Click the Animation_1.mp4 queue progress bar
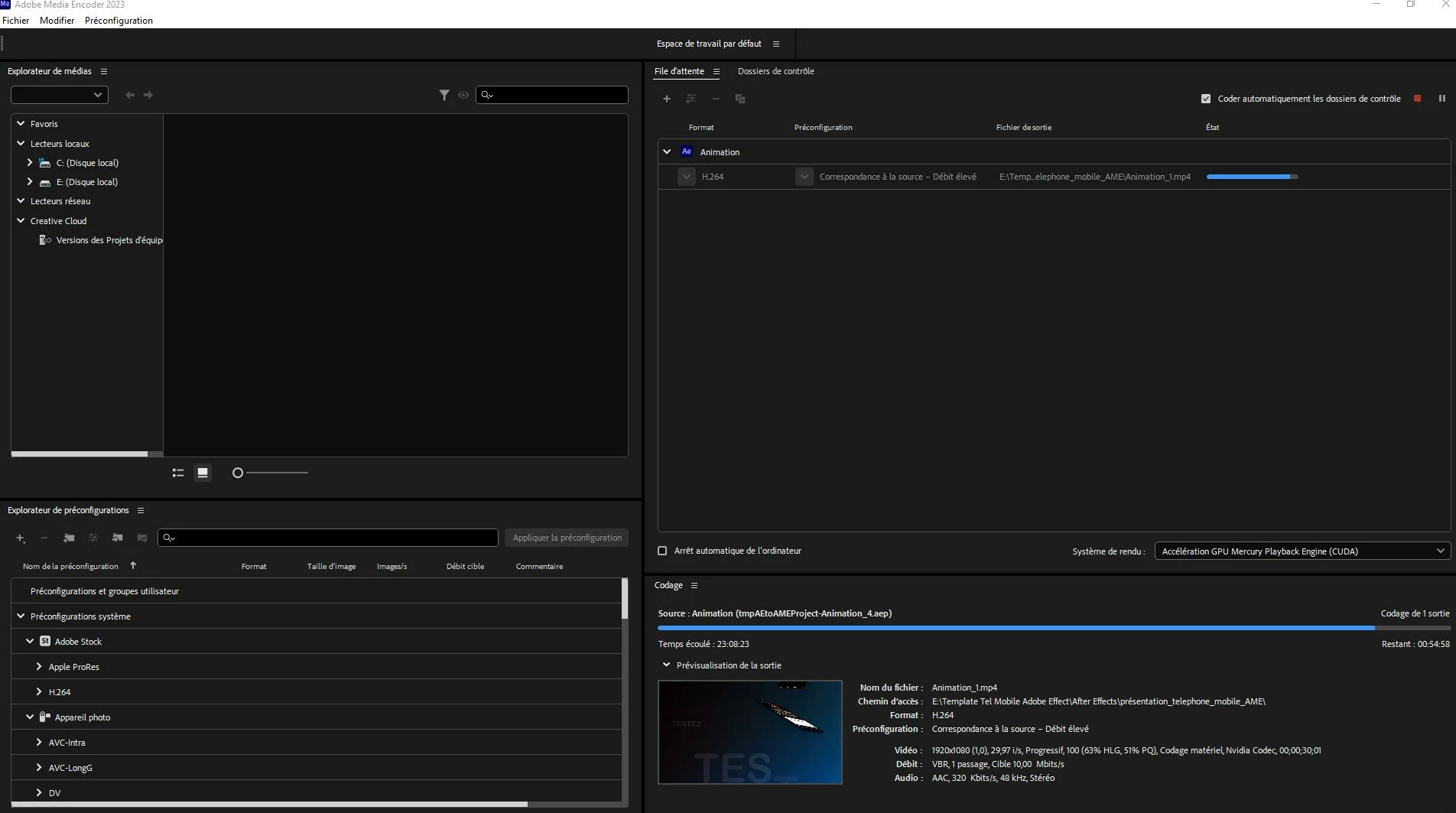 [1253, 177]
